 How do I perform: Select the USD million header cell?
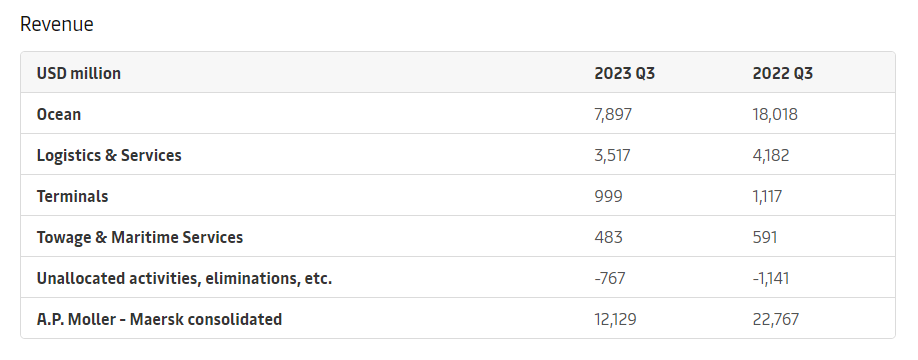click(x=78, y=73)
